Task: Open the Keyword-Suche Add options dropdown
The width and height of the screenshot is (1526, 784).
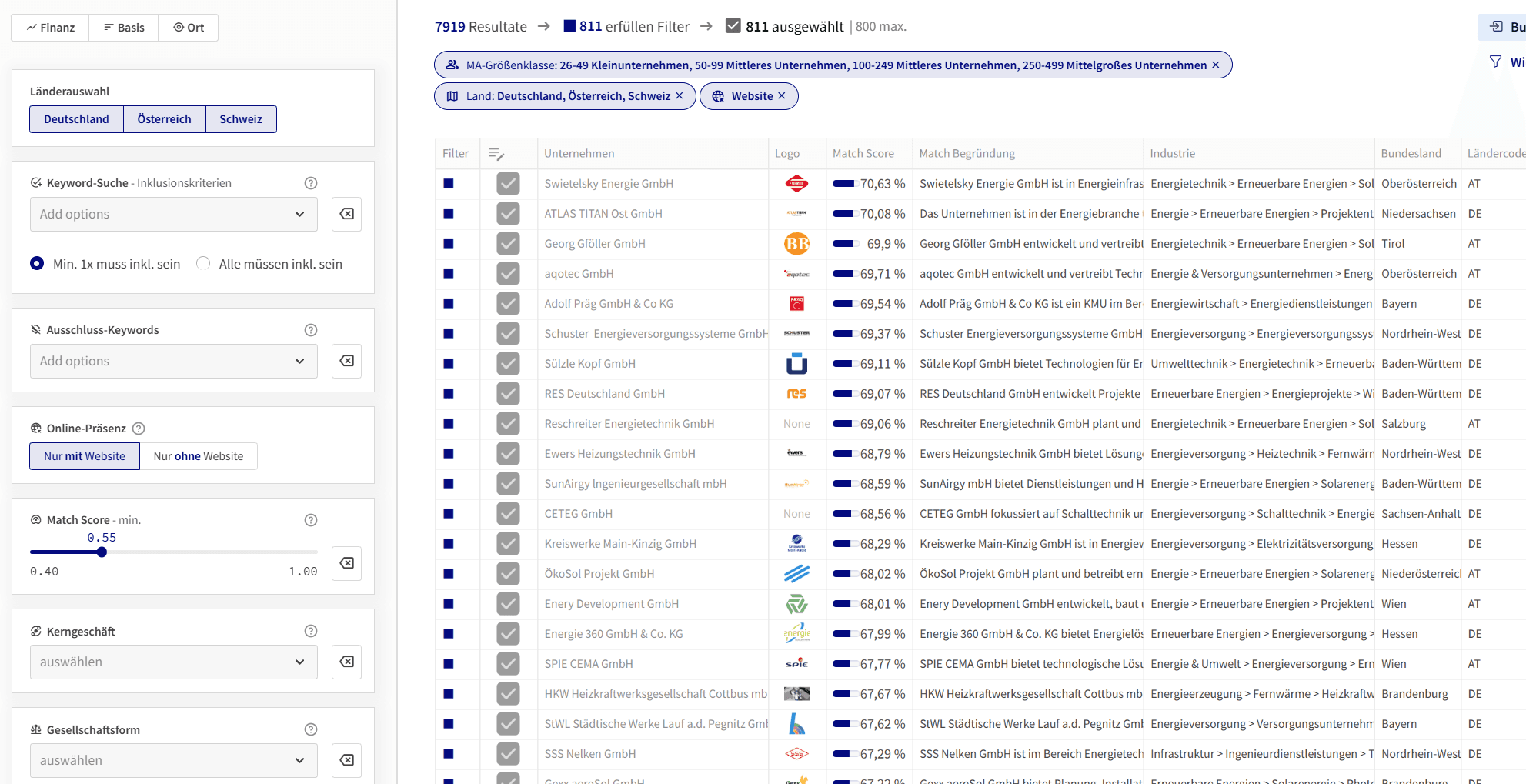Action: [x=174, y=214]
